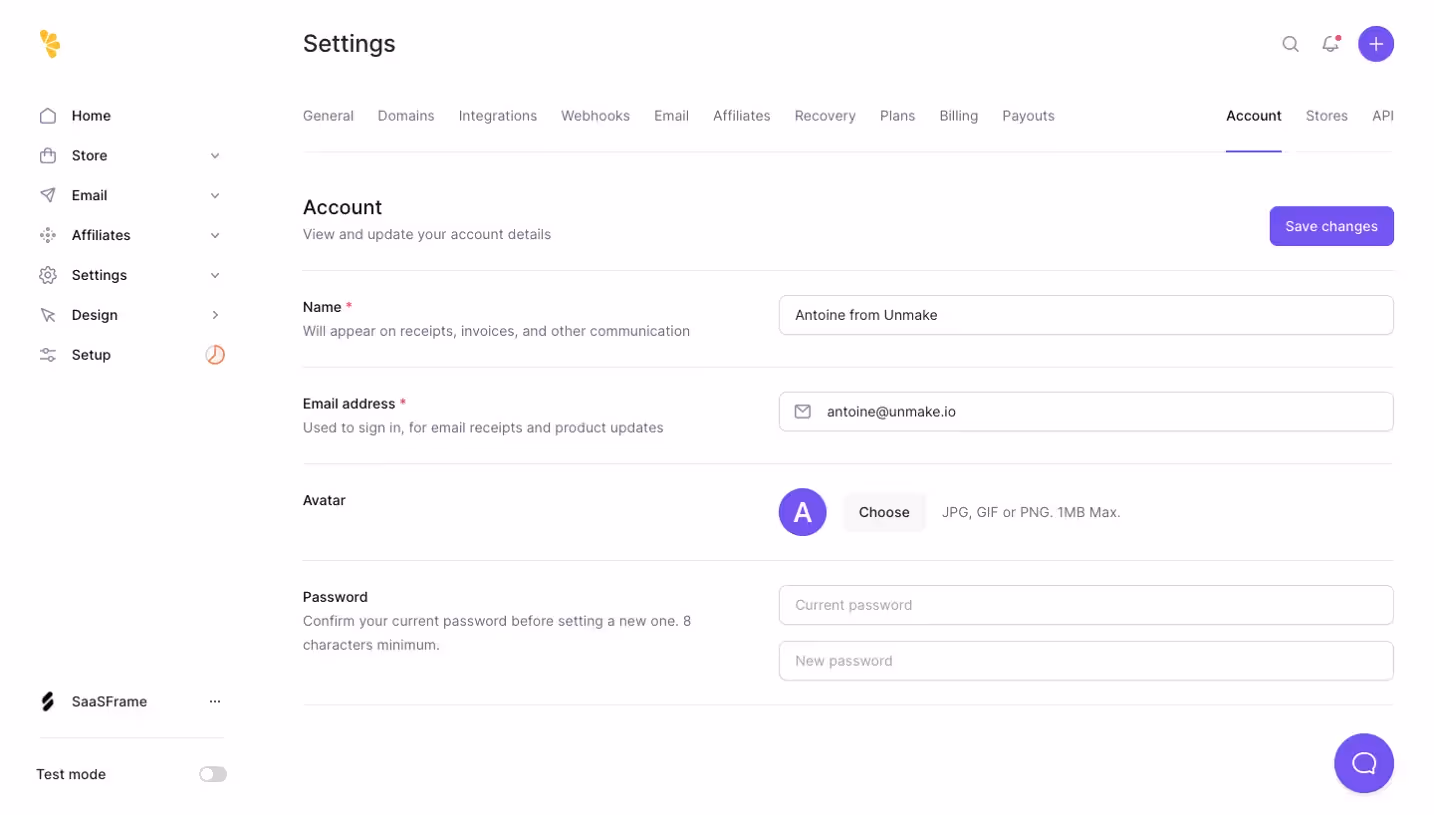Click the SaaSFrame logo at the sidebar bottom

tap(47, 701)
